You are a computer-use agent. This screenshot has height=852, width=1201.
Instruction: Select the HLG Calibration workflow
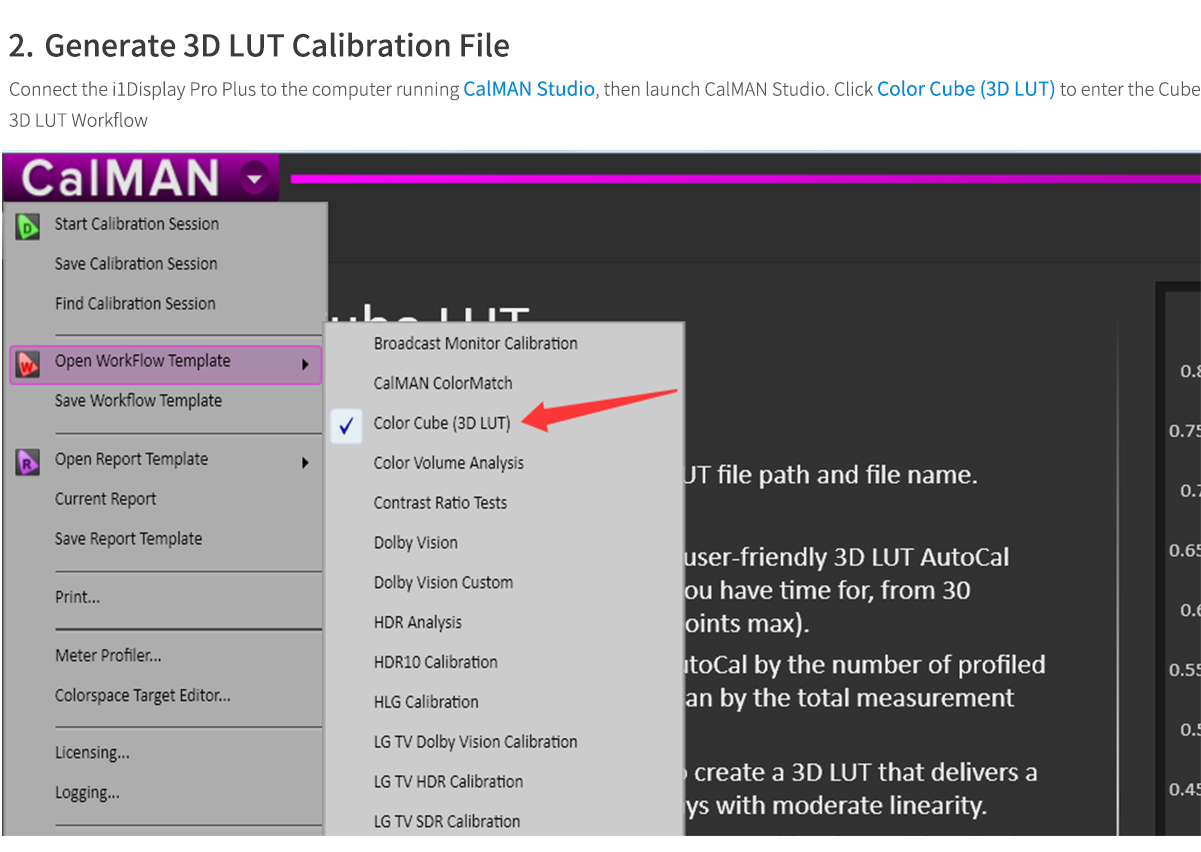pos(426,702)
